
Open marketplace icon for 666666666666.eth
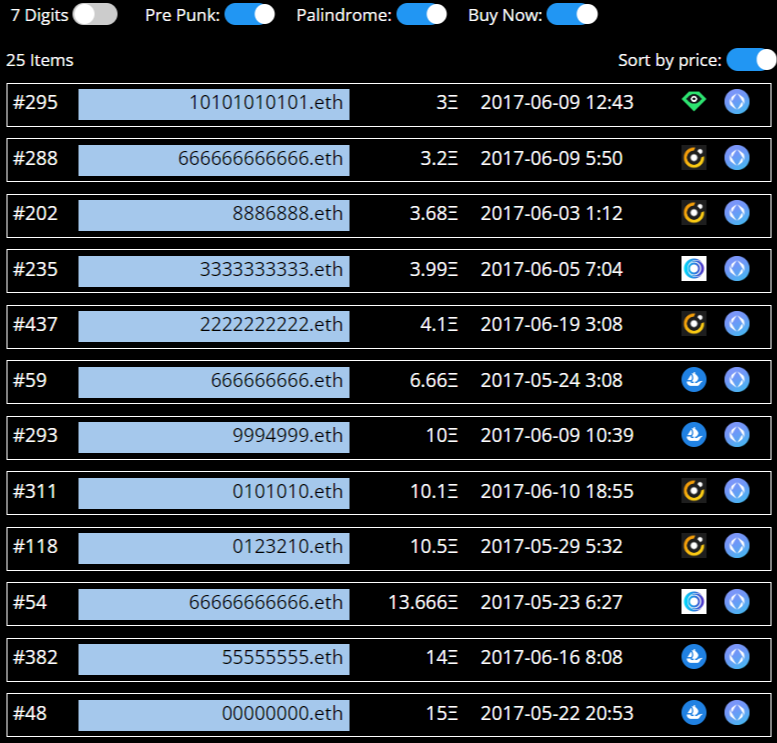pyautogui.click(x=694, y=158)
